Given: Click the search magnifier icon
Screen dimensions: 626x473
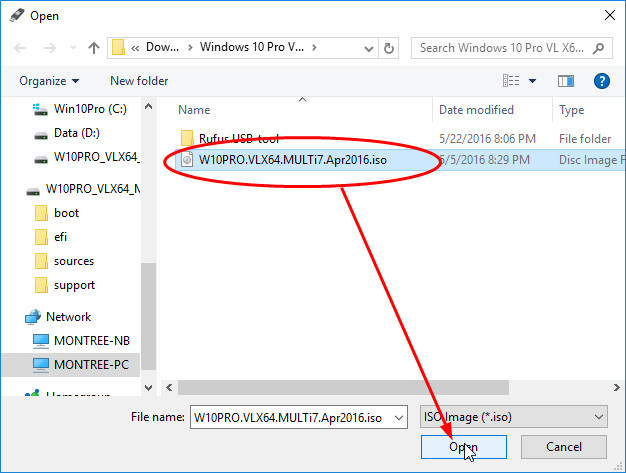Looking at the screenshot, I should 598,48.
